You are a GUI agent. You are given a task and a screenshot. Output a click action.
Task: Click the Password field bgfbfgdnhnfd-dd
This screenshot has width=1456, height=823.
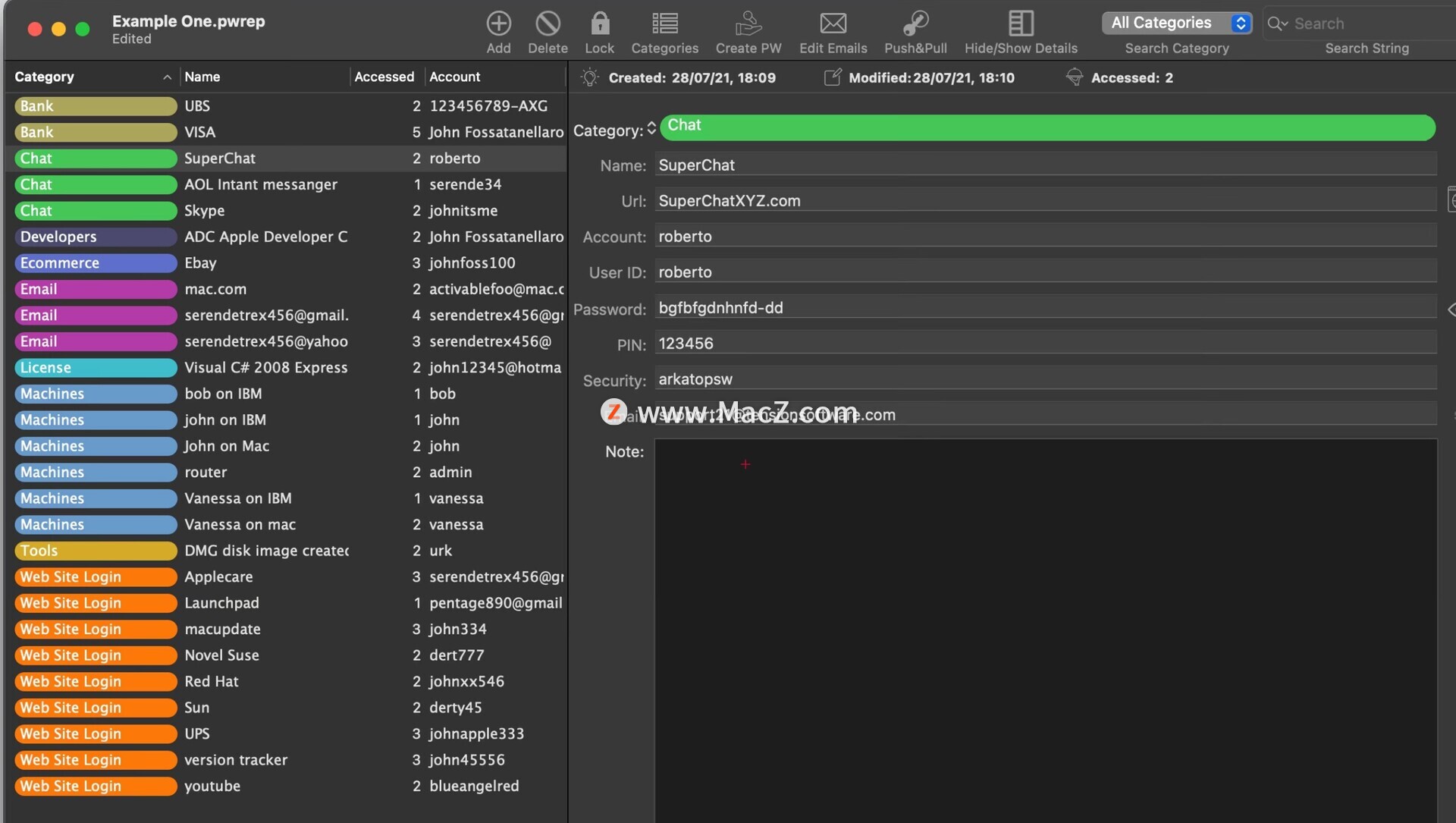tap(1046, 307)
